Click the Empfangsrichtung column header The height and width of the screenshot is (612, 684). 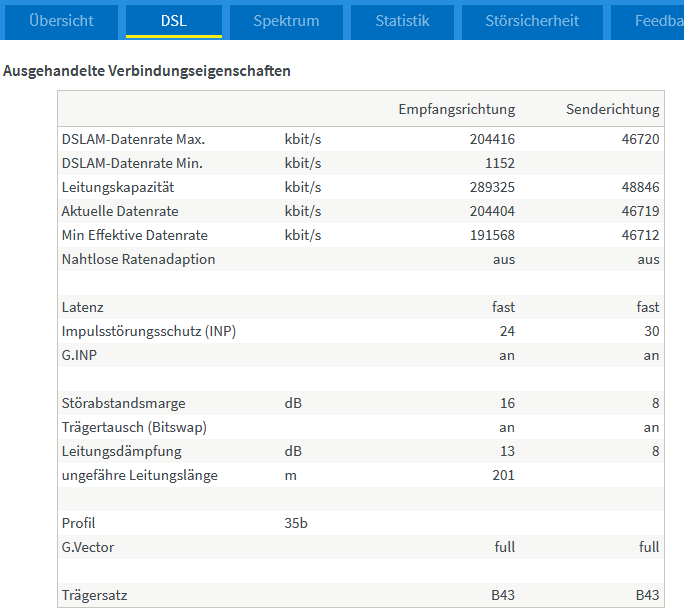point(456,109)
